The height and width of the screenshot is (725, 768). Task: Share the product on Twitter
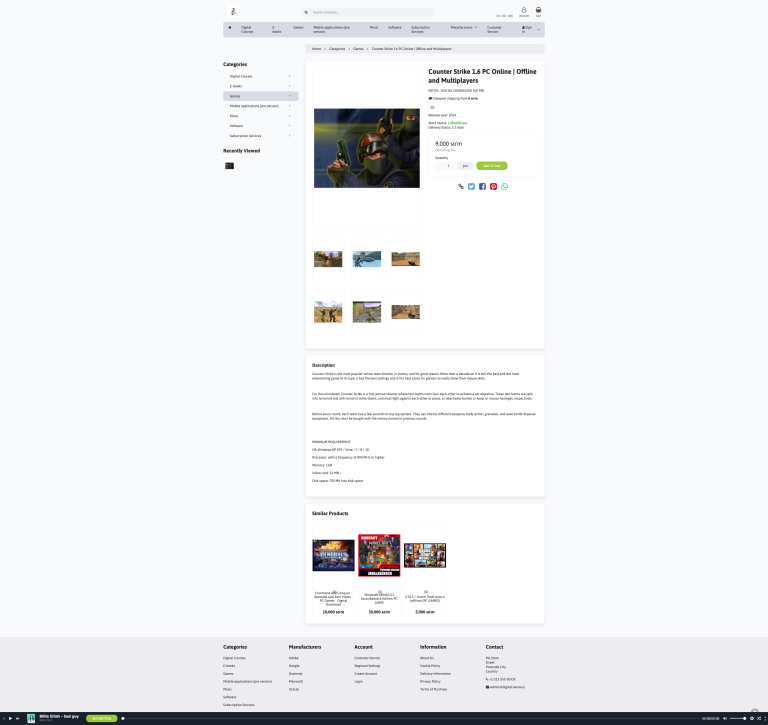tap(471, 187)
